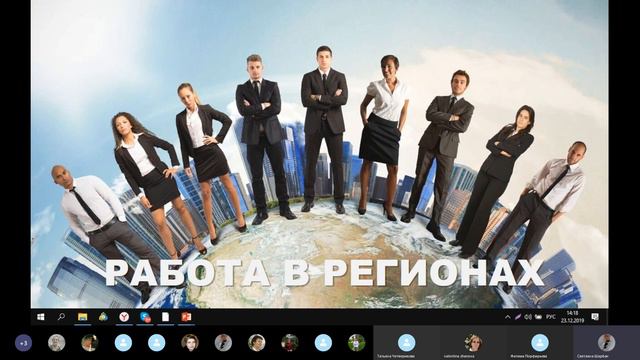640x360 pixels.
Task: Open the pen workspace tray icon
Action: 518,317
